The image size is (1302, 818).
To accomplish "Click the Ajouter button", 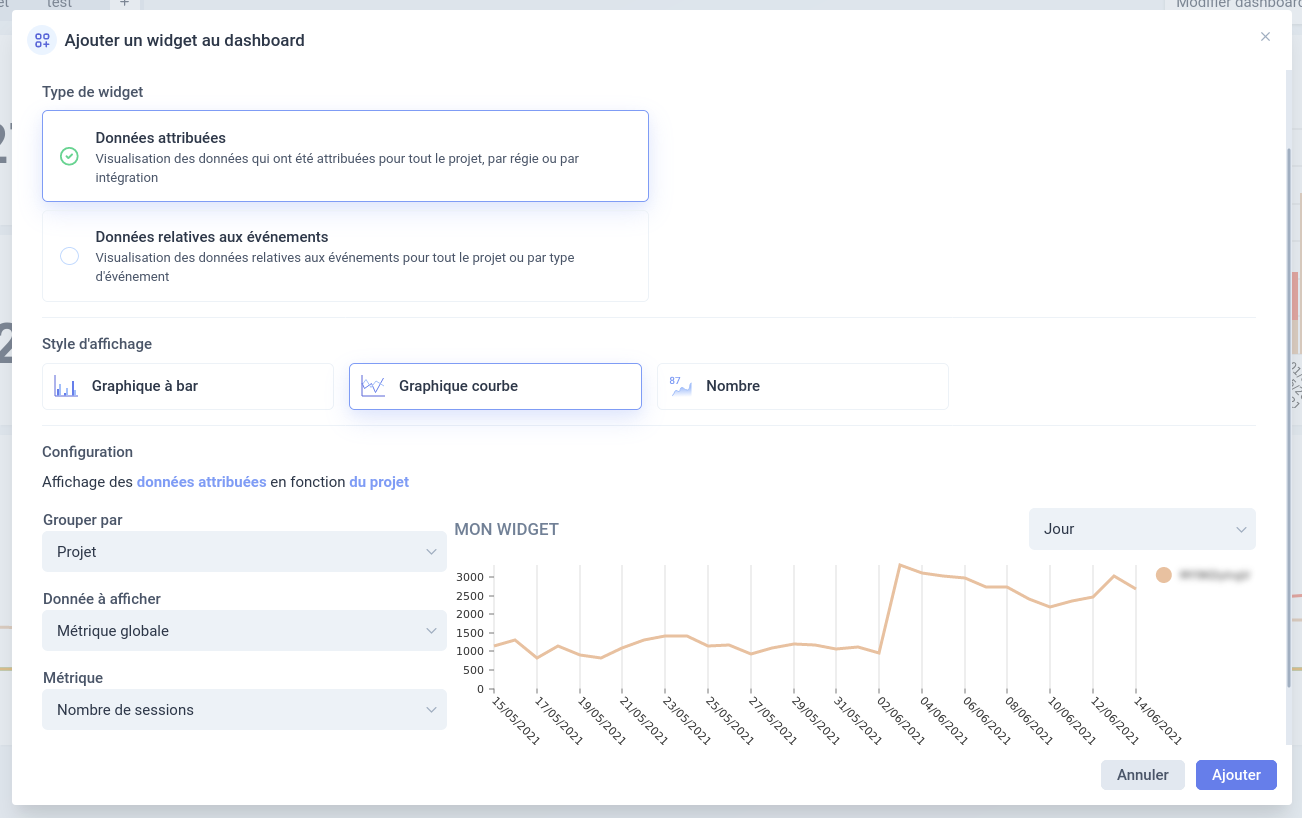I will [1236, 775].
